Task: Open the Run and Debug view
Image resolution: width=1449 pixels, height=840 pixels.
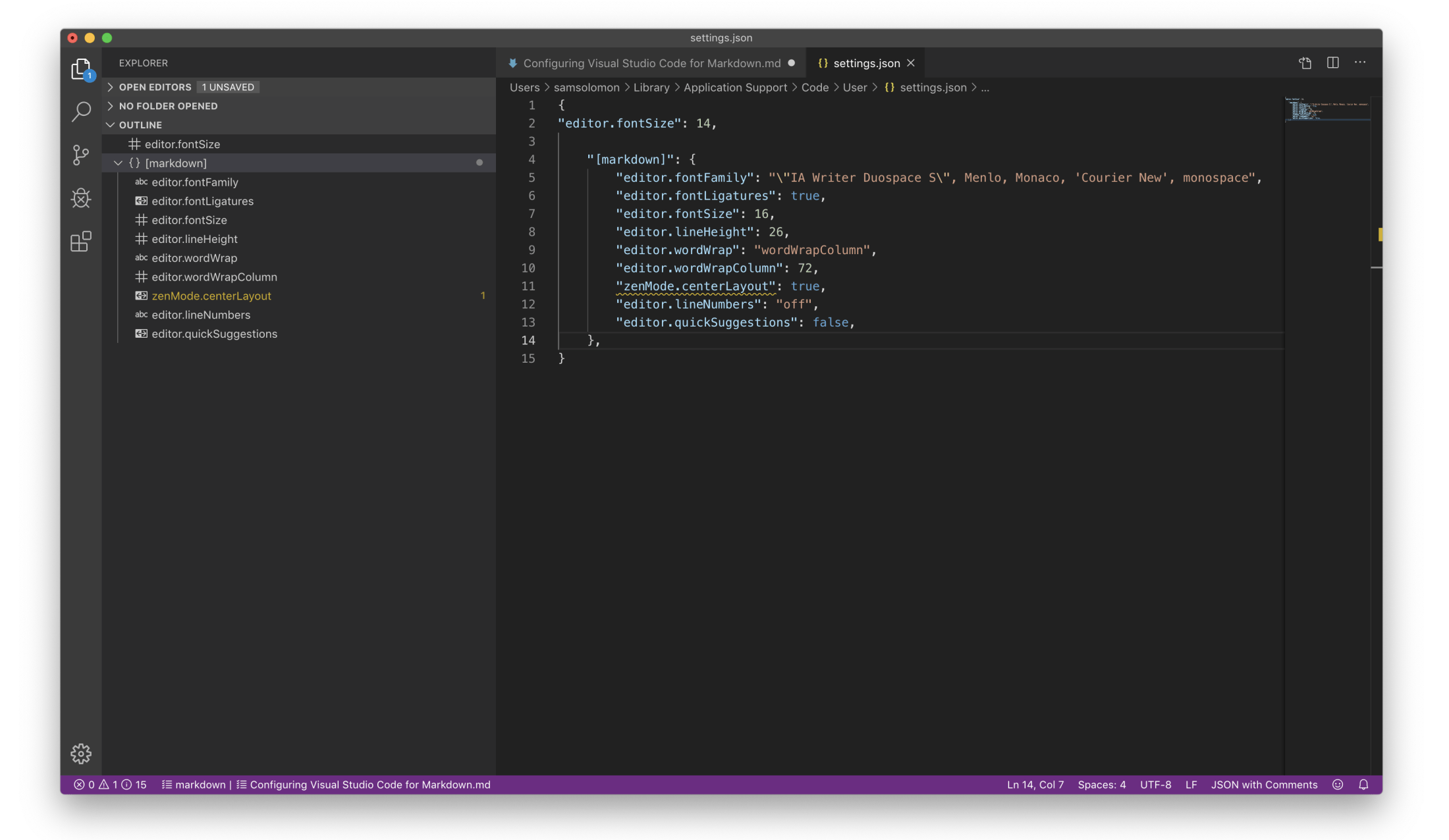Action: 81,198
